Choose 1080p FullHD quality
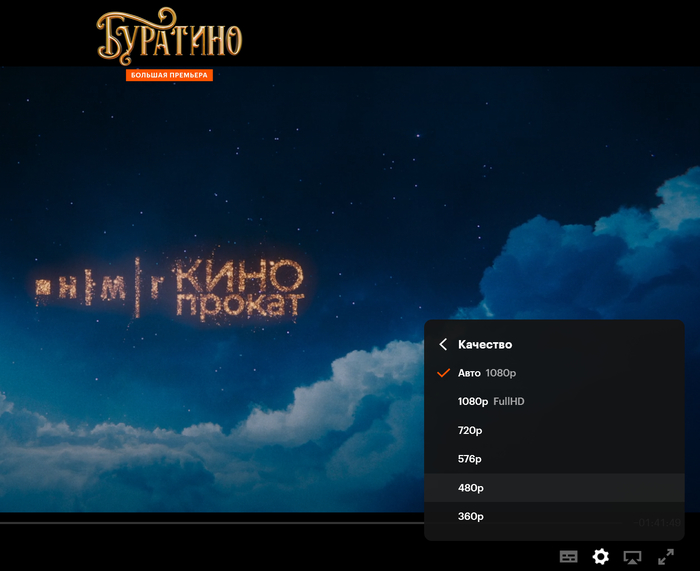700x571 pixels. coord(554,401)
